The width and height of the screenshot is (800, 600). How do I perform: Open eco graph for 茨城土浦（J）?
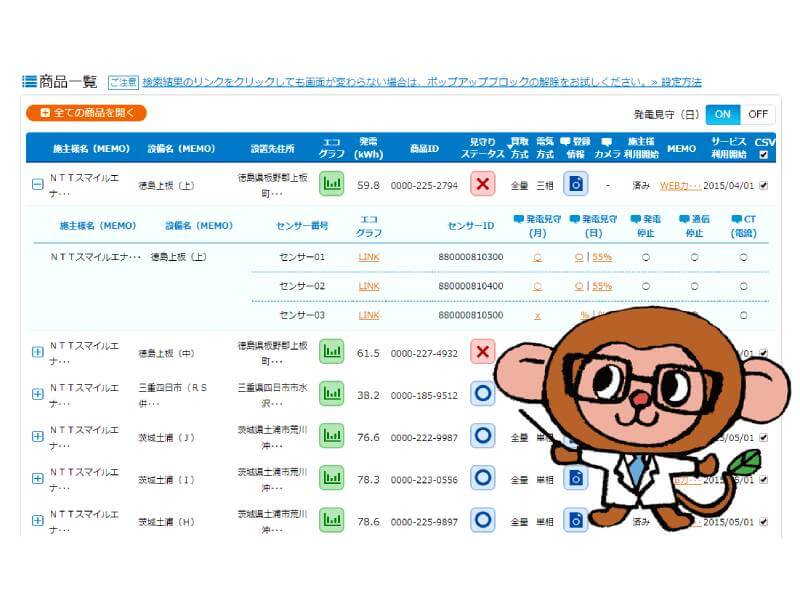(331, 436)
